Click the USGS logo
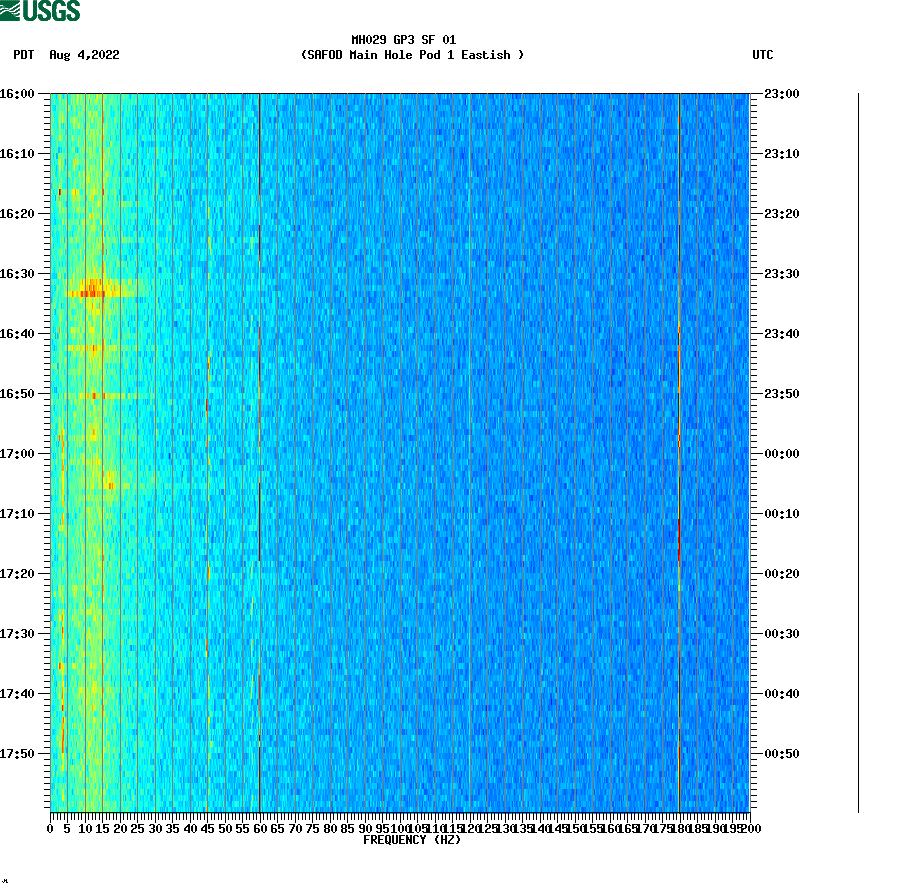The image size is (902, 892). point(40,10)
